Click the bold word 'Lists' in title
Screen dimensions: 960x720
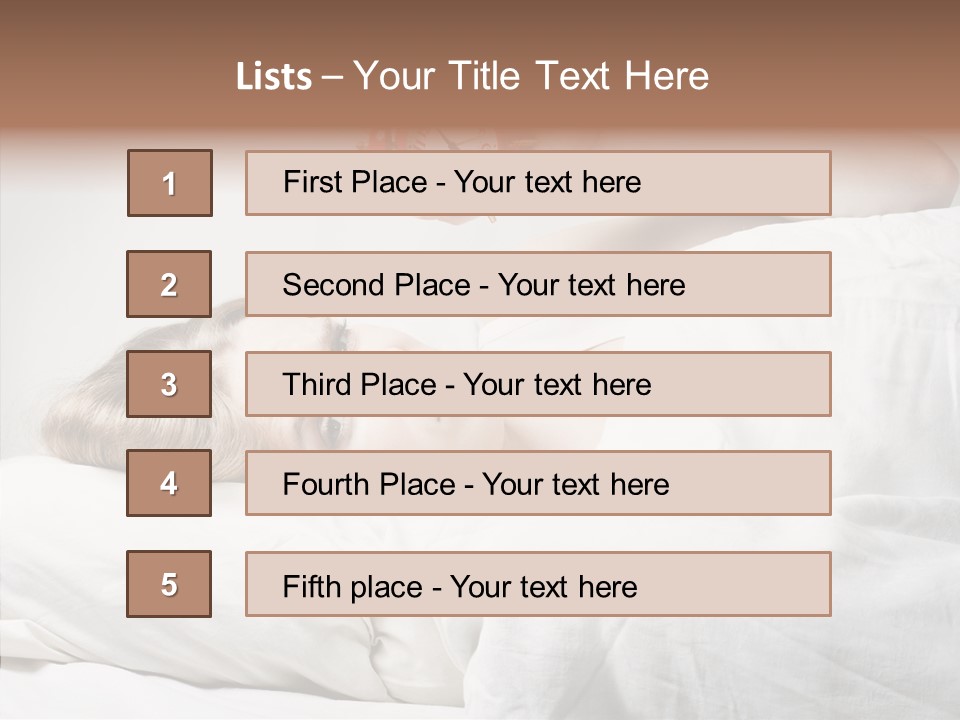pos(274,77)
